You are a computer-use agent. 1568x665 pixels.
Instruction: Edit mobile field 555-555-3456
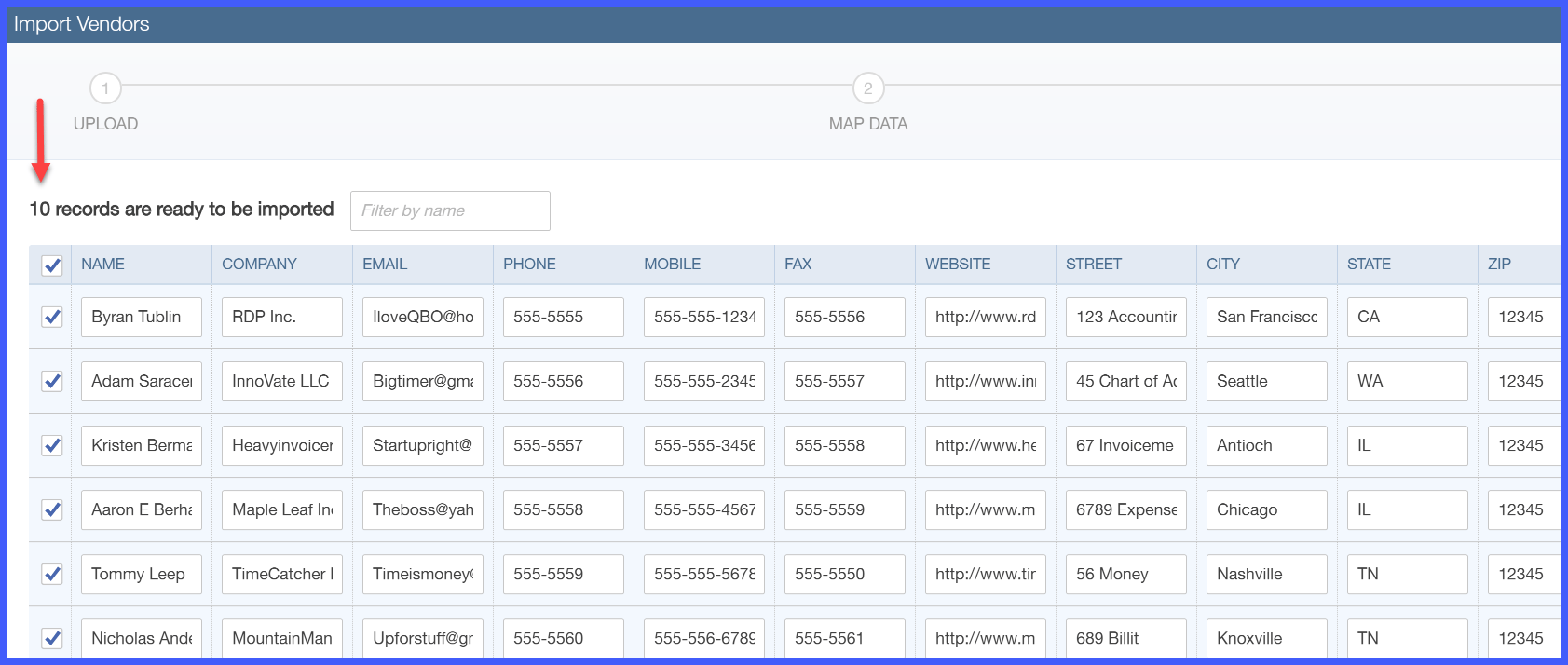(704, 445)
